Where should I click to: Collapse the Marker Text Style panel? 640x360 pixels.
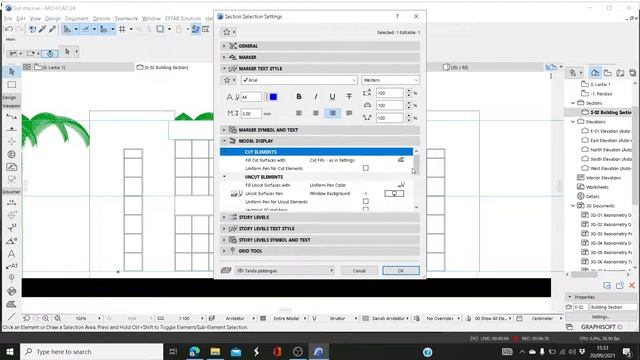coord(320,69)
